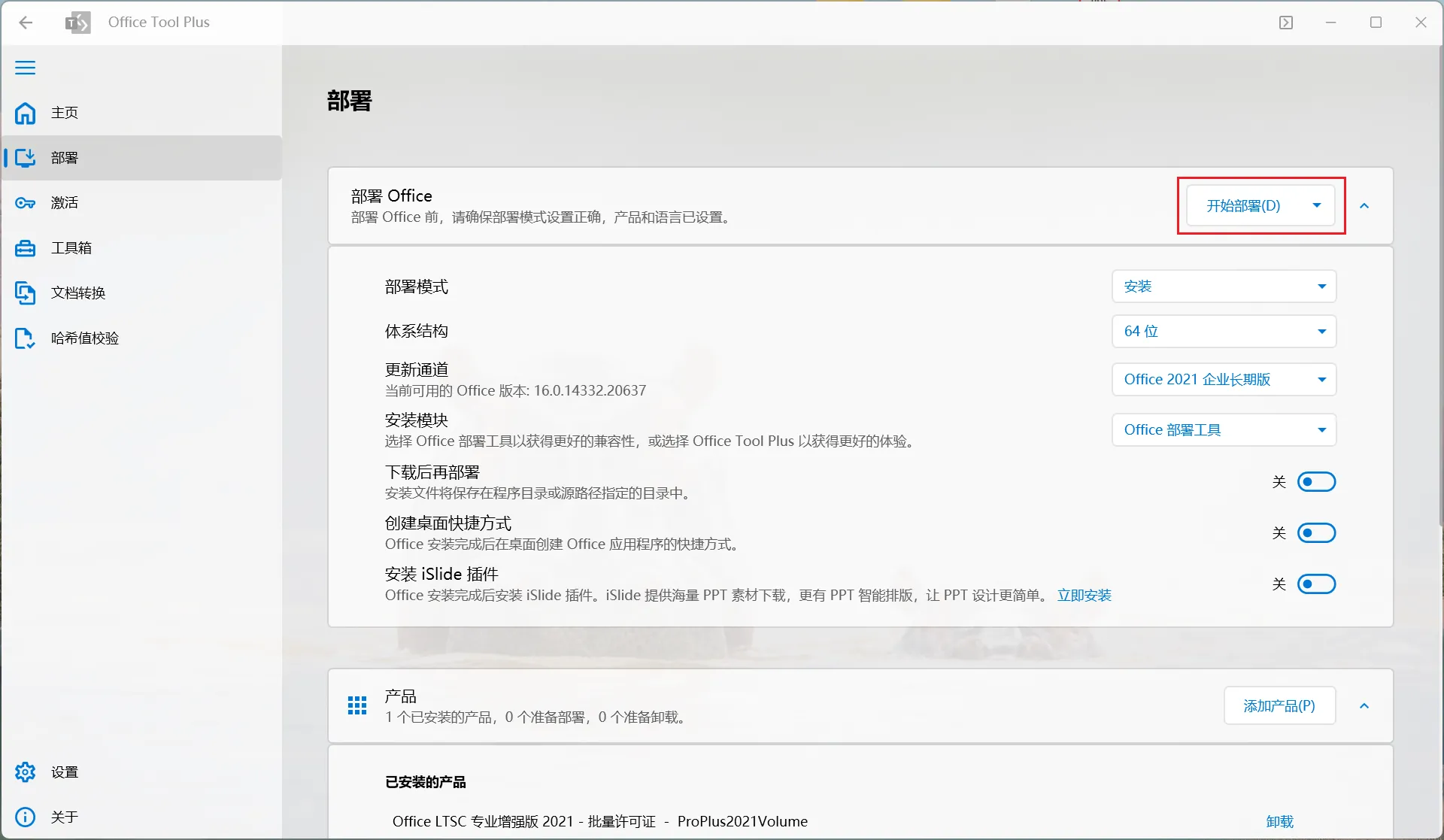Open the 更新通道 update channel dropdown
Viewport: 1444px width, 840px height.
(1224, 379)
